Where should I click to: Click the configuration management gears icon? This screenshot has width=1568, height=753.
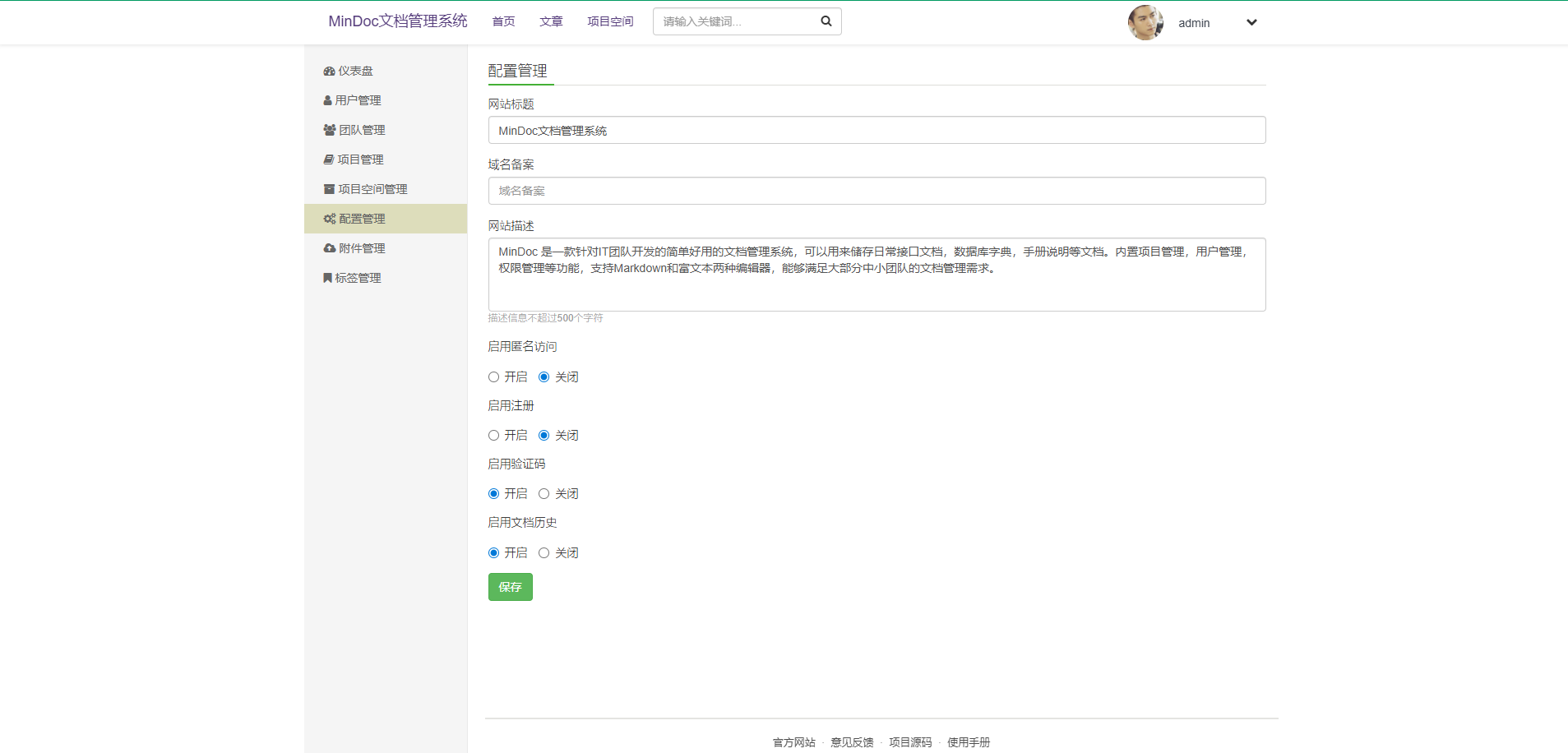coord(329,219)
